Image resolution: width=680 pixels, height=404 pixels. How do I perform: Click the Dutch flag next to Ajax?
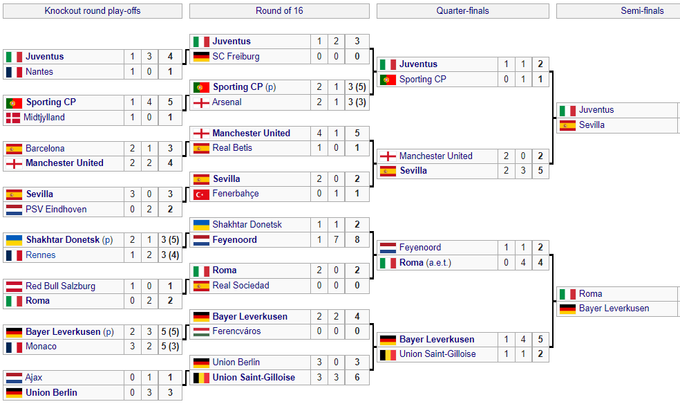tap(13, 378)
